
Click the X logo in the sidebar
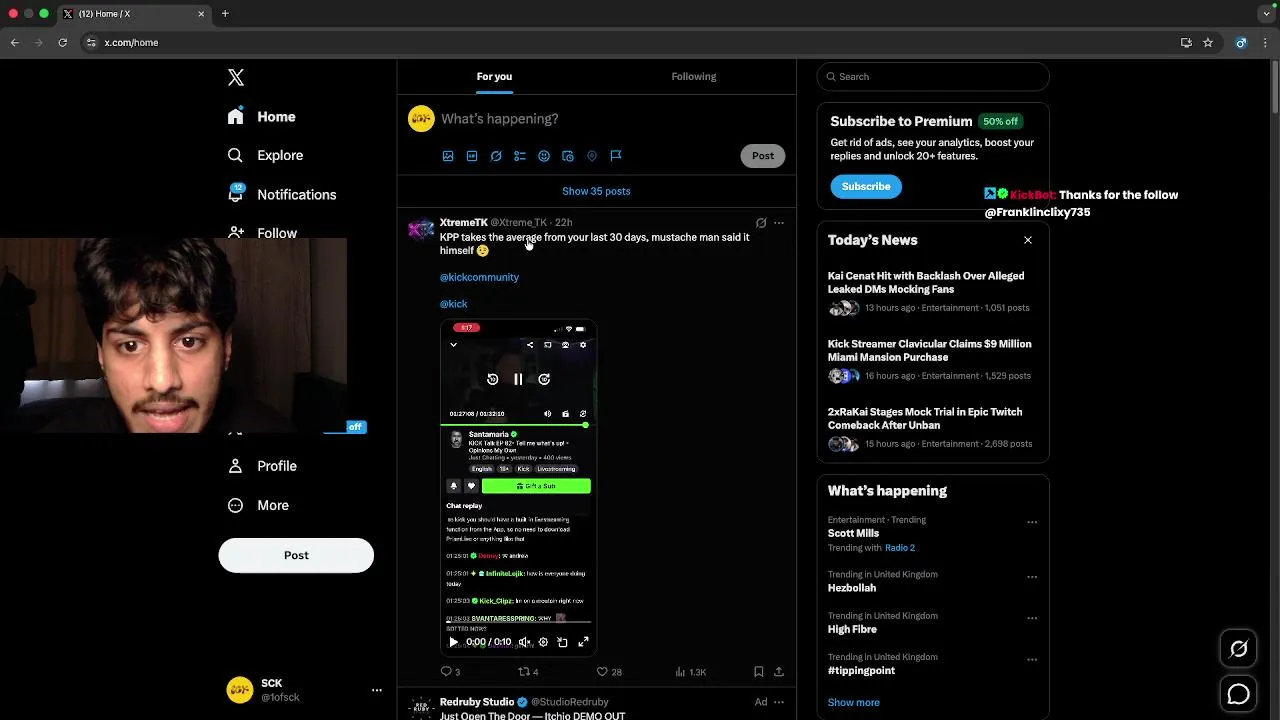[236, 78]
